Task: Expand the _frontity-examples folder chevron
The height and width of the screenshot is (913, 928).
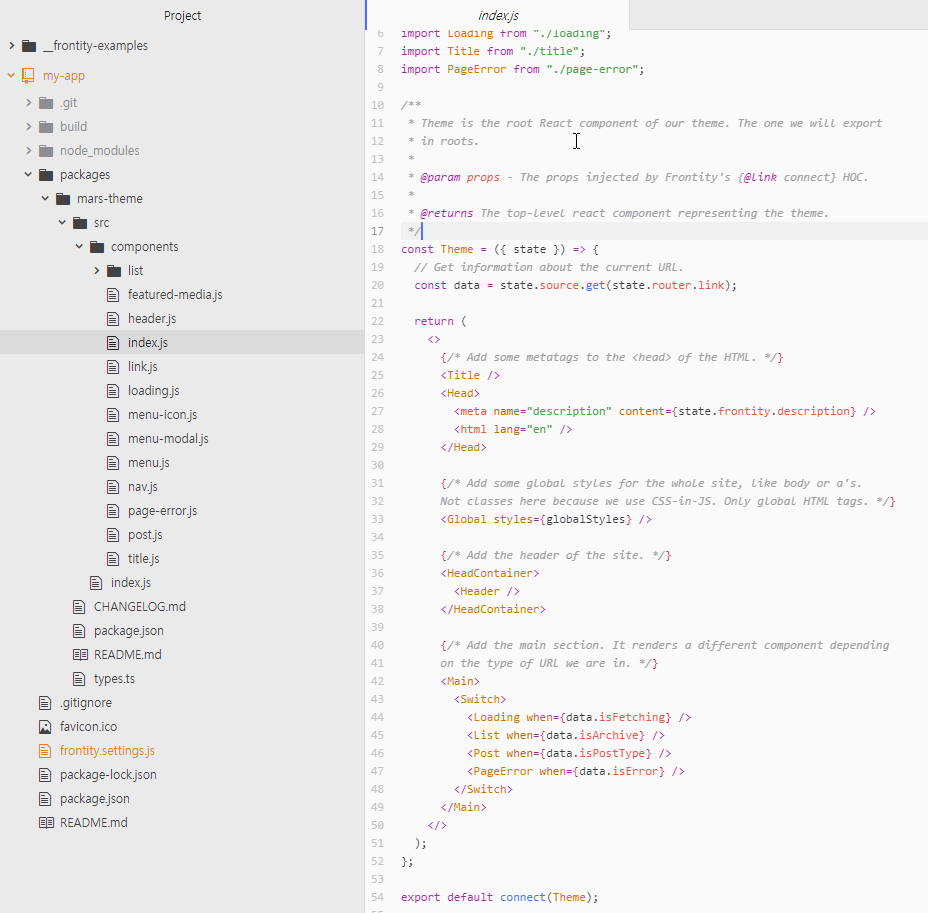Action: pos(11,46)
